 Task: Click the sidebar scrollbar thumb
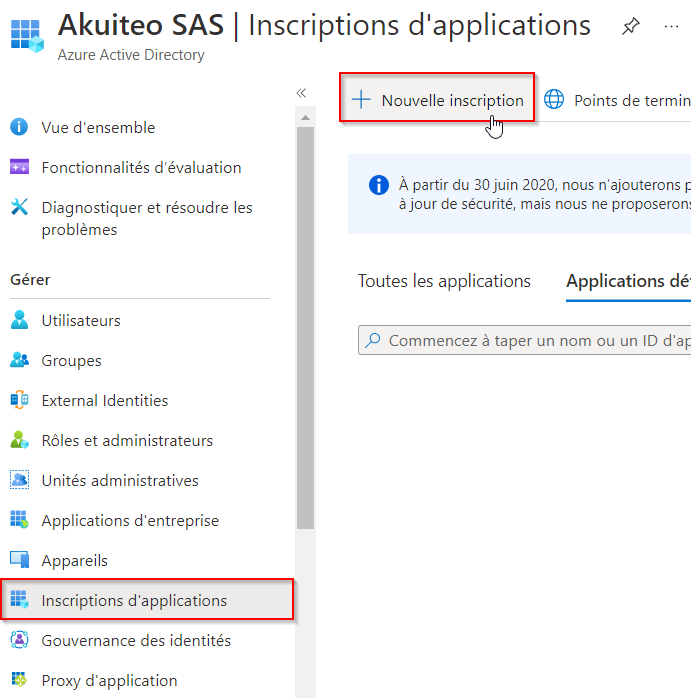(x=305, y=328)
